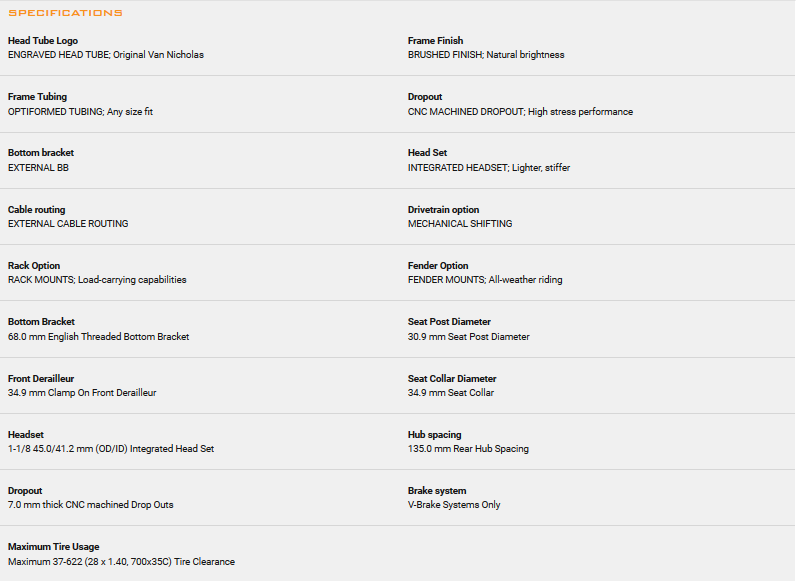Select the 34.9 mm Seat Collar text
Screen dimensions: 796x581
[451, 393]
